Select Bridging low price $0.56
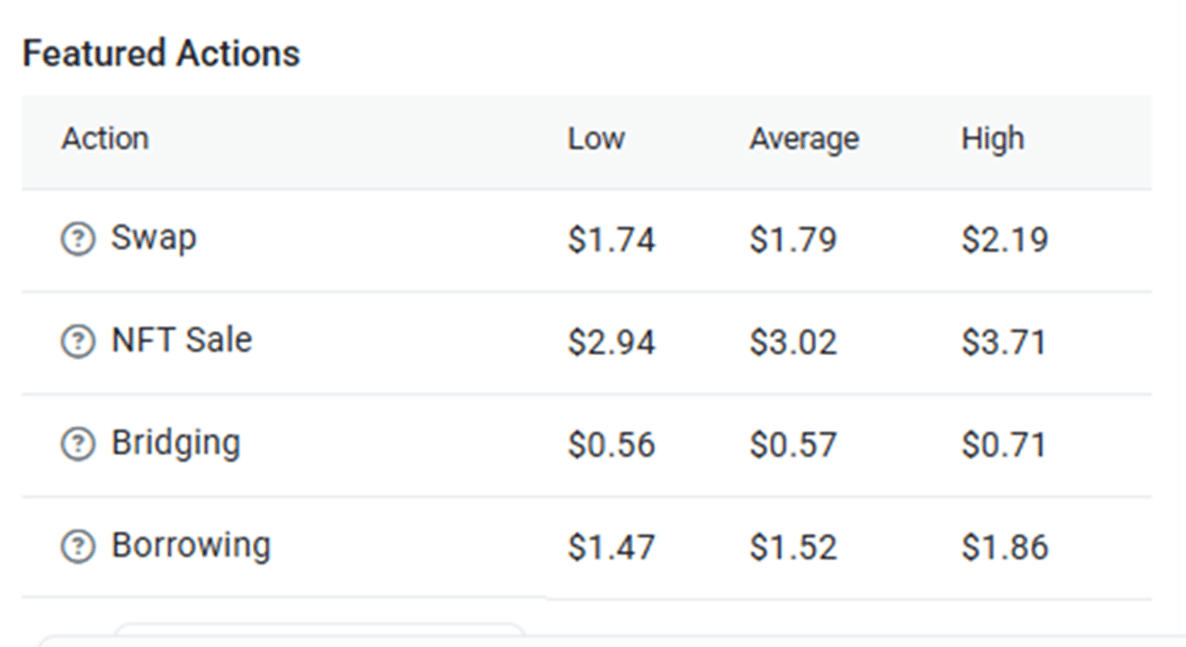The height and width of the screenshot is (647, 1186). pos(611,445)
